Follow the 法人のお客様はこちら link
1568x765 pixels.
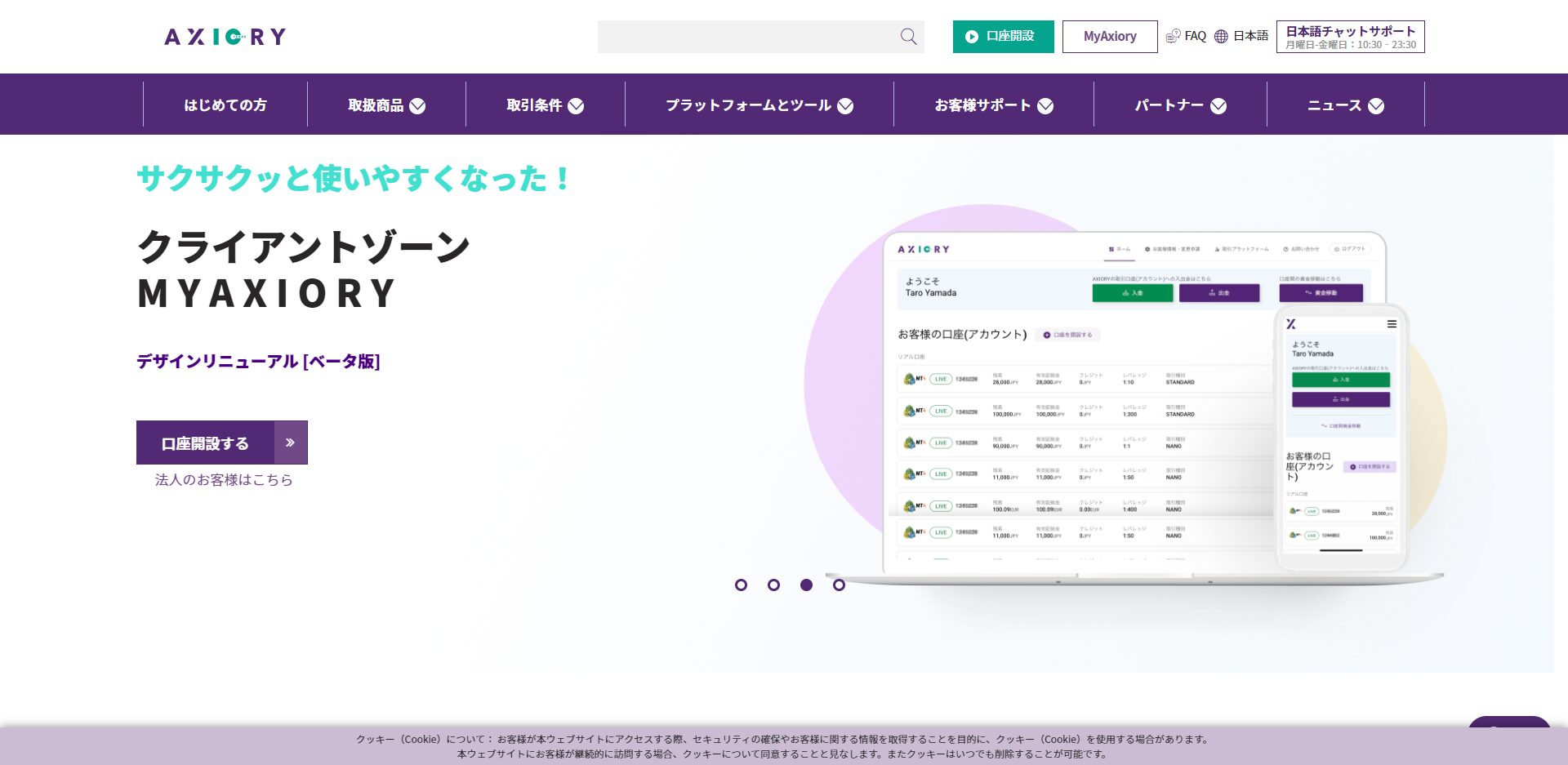224,480
